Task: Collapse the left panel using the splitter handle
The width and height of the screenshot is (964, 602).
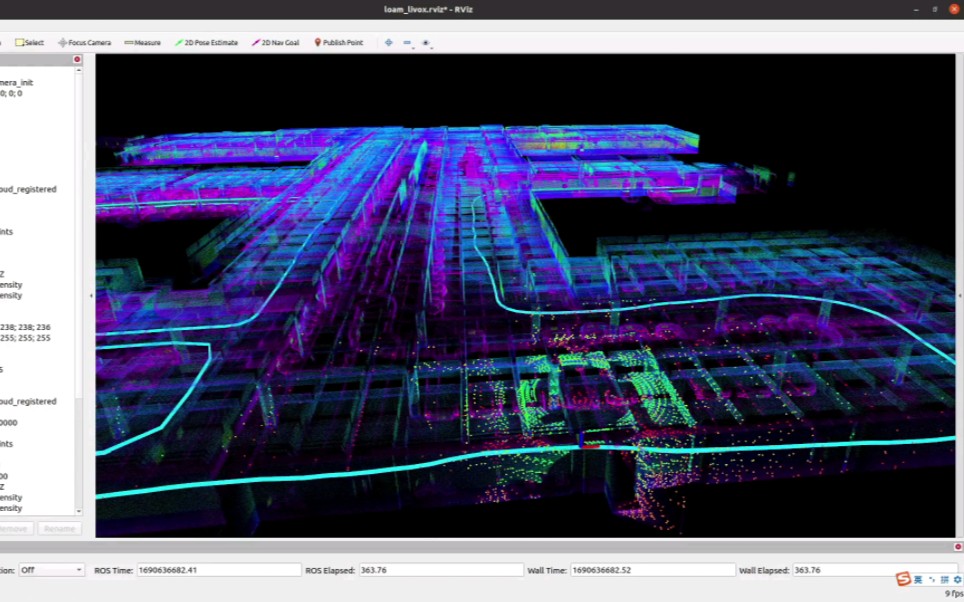Action: [91, 296]
